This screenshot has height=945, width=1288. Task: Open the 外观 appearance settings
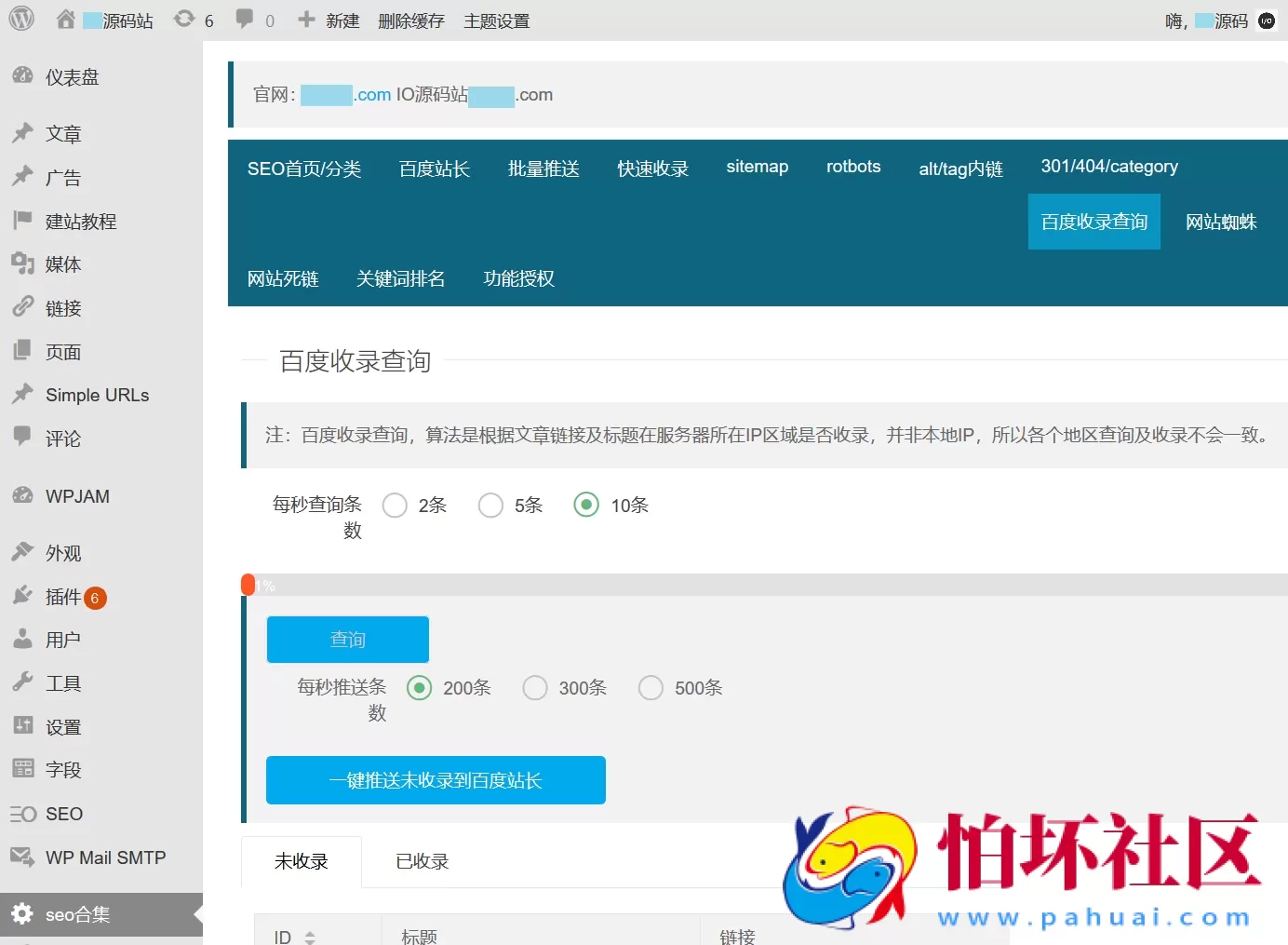[x=62, y=552]
